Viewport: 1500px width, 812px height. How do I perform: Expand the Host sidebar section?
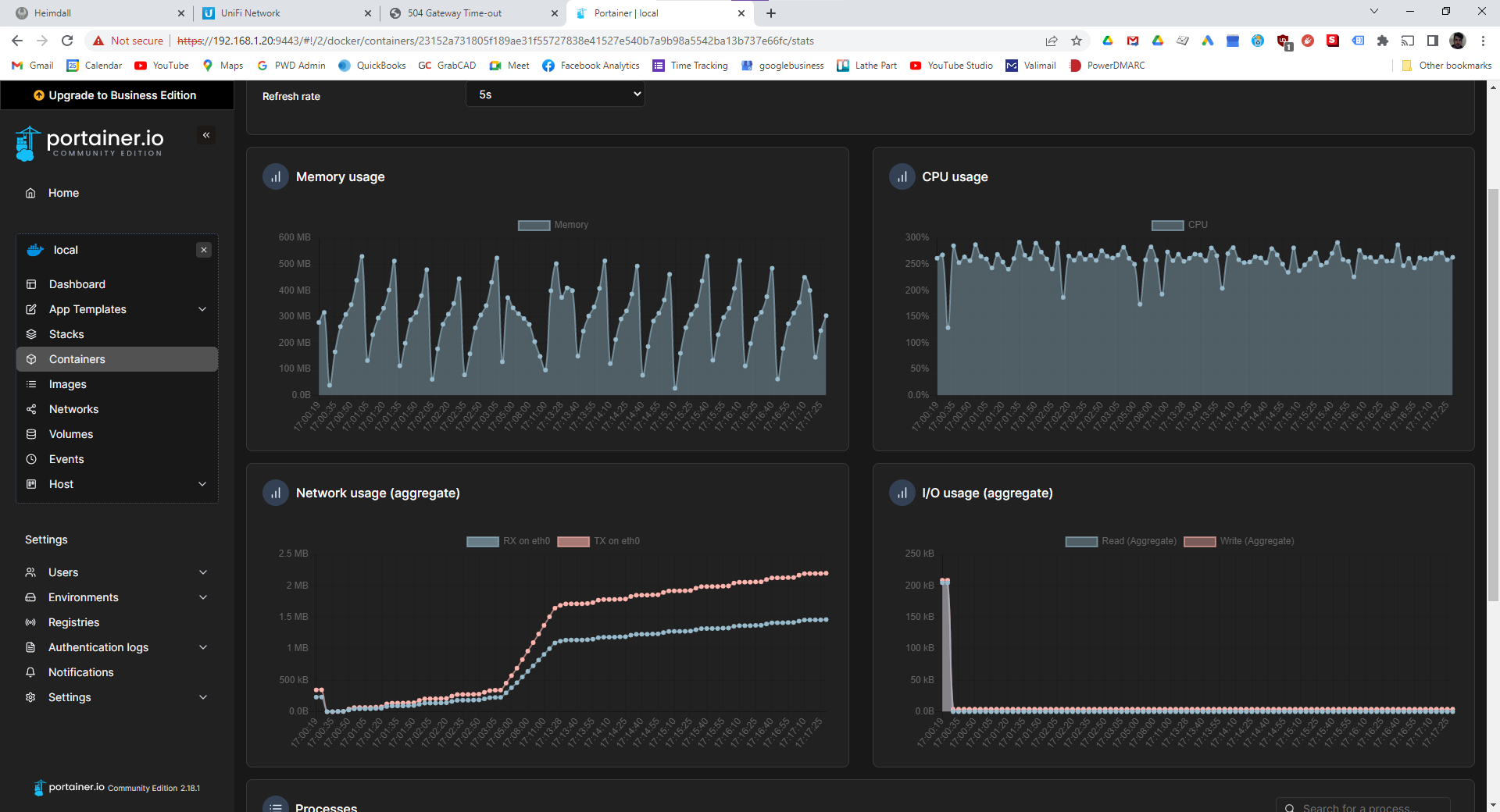(59, 484)
